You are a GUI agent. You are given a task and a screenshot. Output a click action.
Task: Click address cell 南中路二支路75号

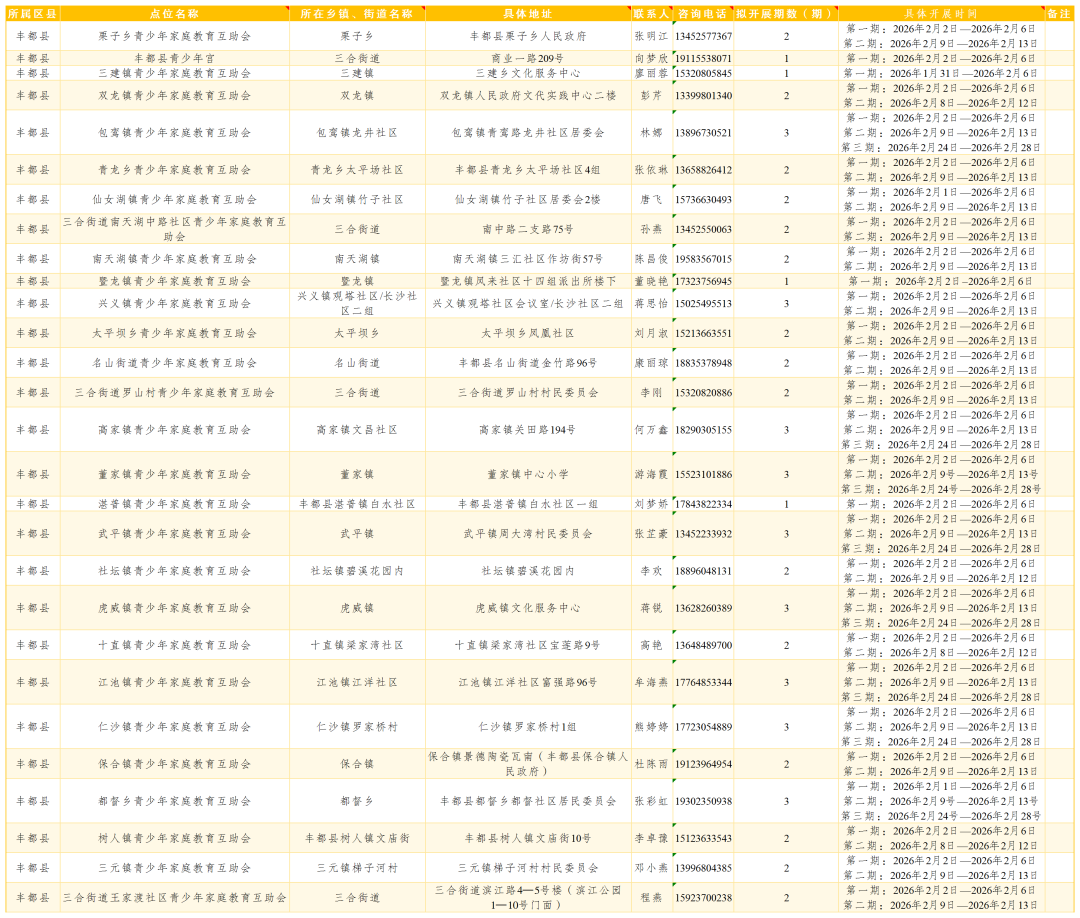tap(528, 229)
